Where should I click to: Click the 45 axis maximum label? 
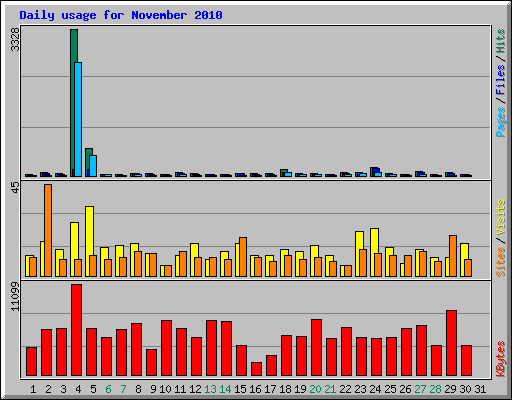[15, 187]
